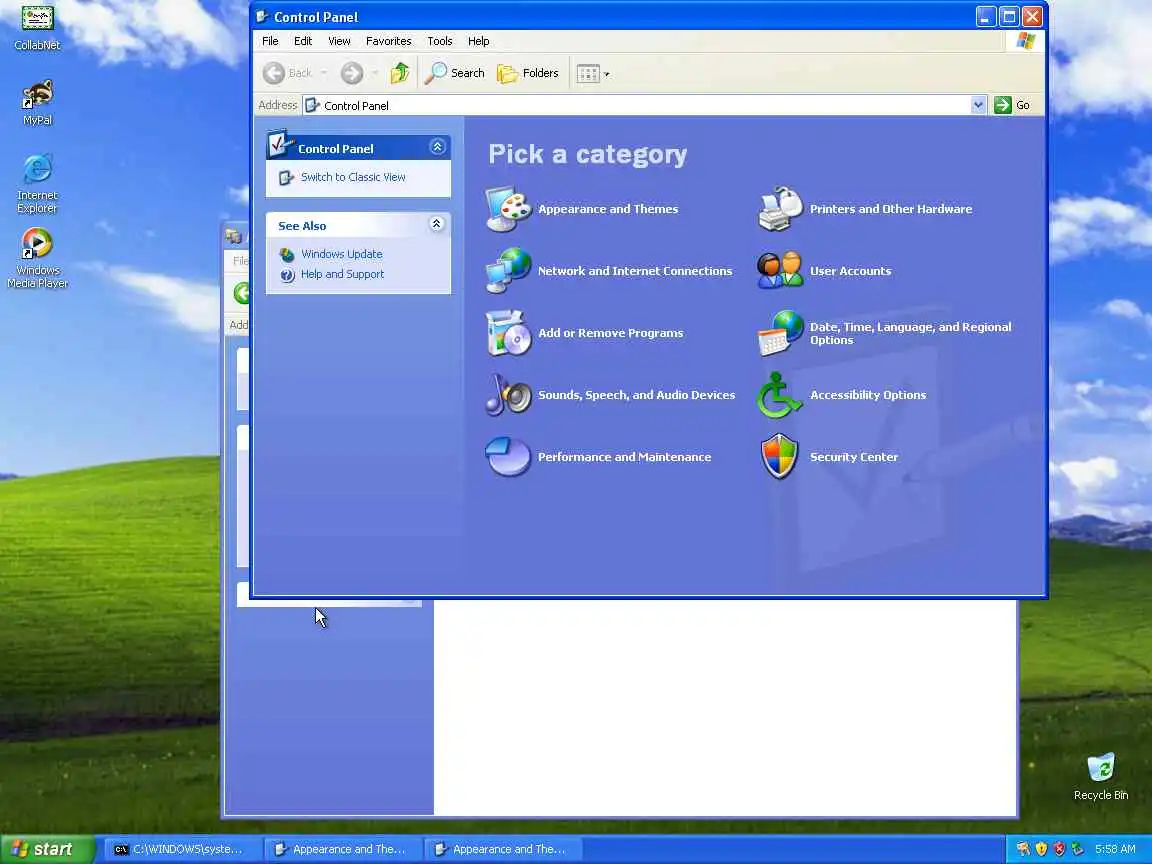Select the Recycle Bin icon
1152x864 pixels.
click(1101, 777)
